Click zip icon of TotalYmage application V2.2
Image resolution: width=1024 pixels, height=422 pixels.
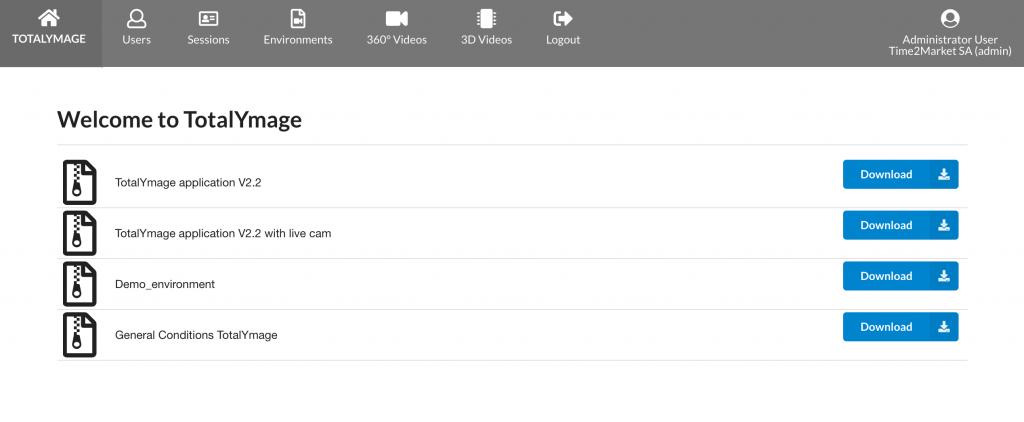(79, 182)
